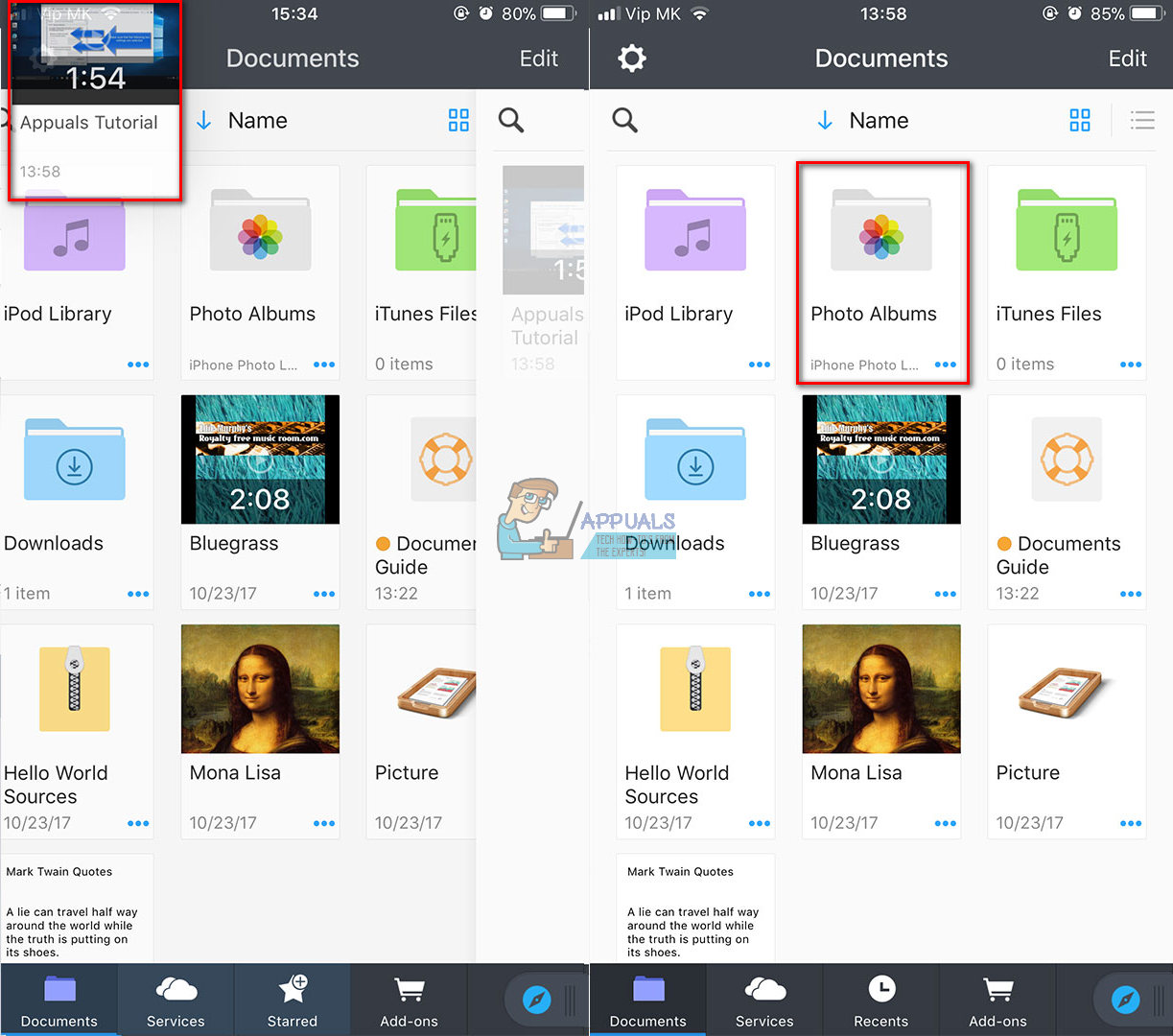Select Recents tab on right screen

coord(881,1000)
